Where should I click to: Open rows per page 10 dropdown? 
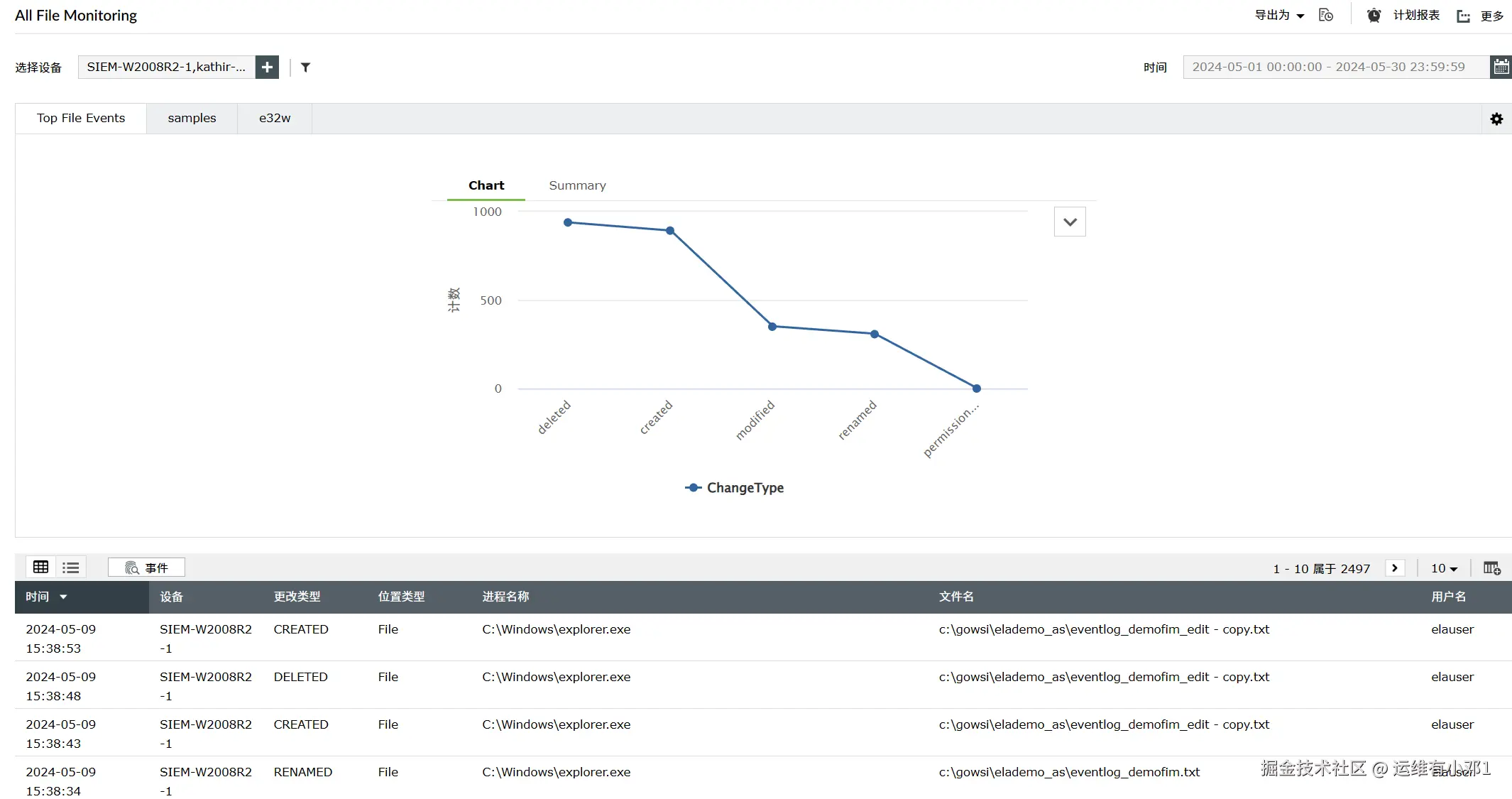[x=1444, y=568]
